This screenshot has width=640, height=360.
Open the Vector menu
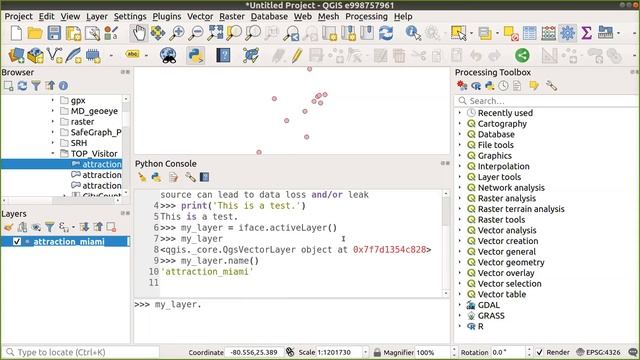[x=200, y=16]
